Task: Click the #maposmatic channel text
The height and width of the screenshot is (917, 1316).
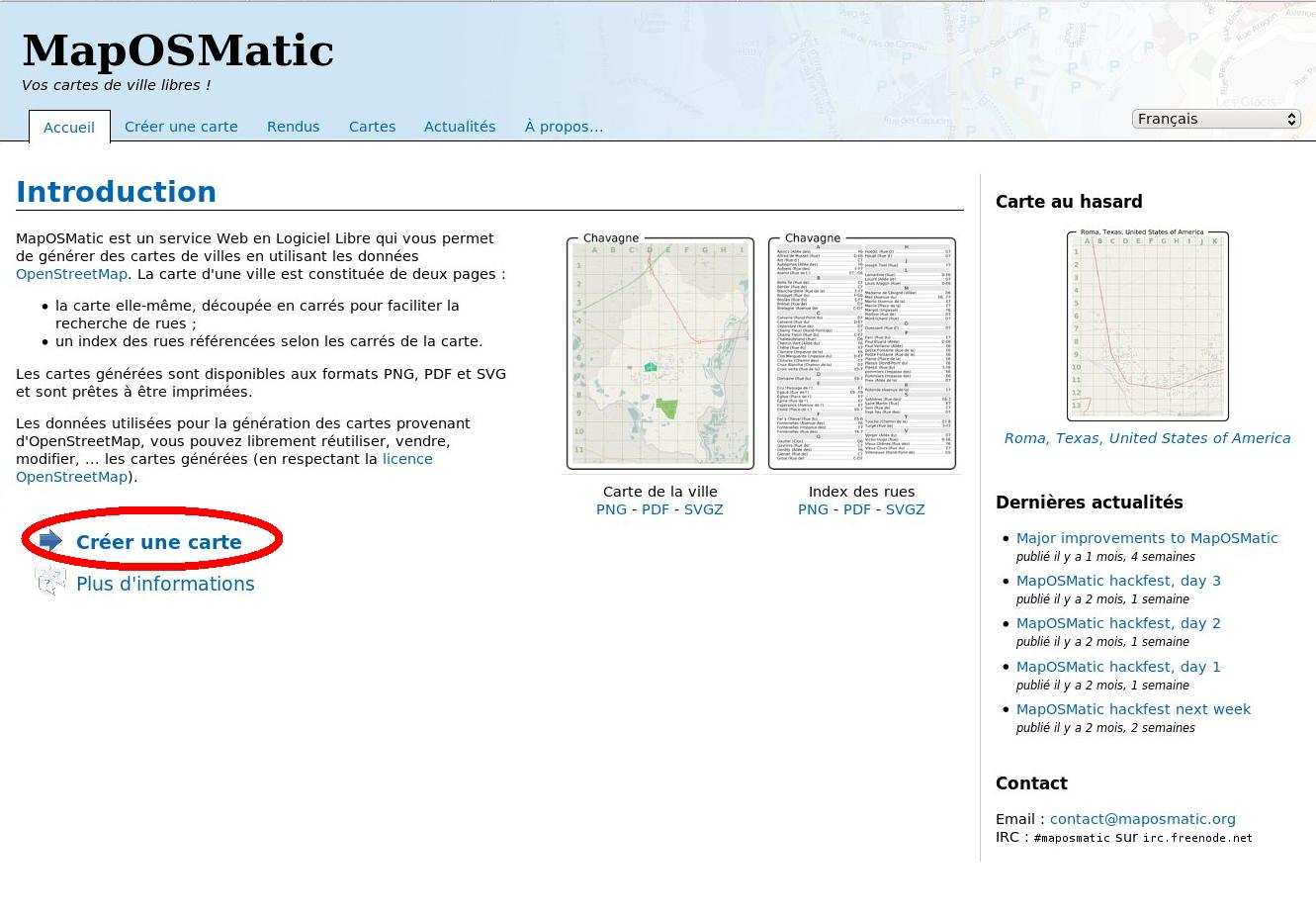Action: [1072, 838]
